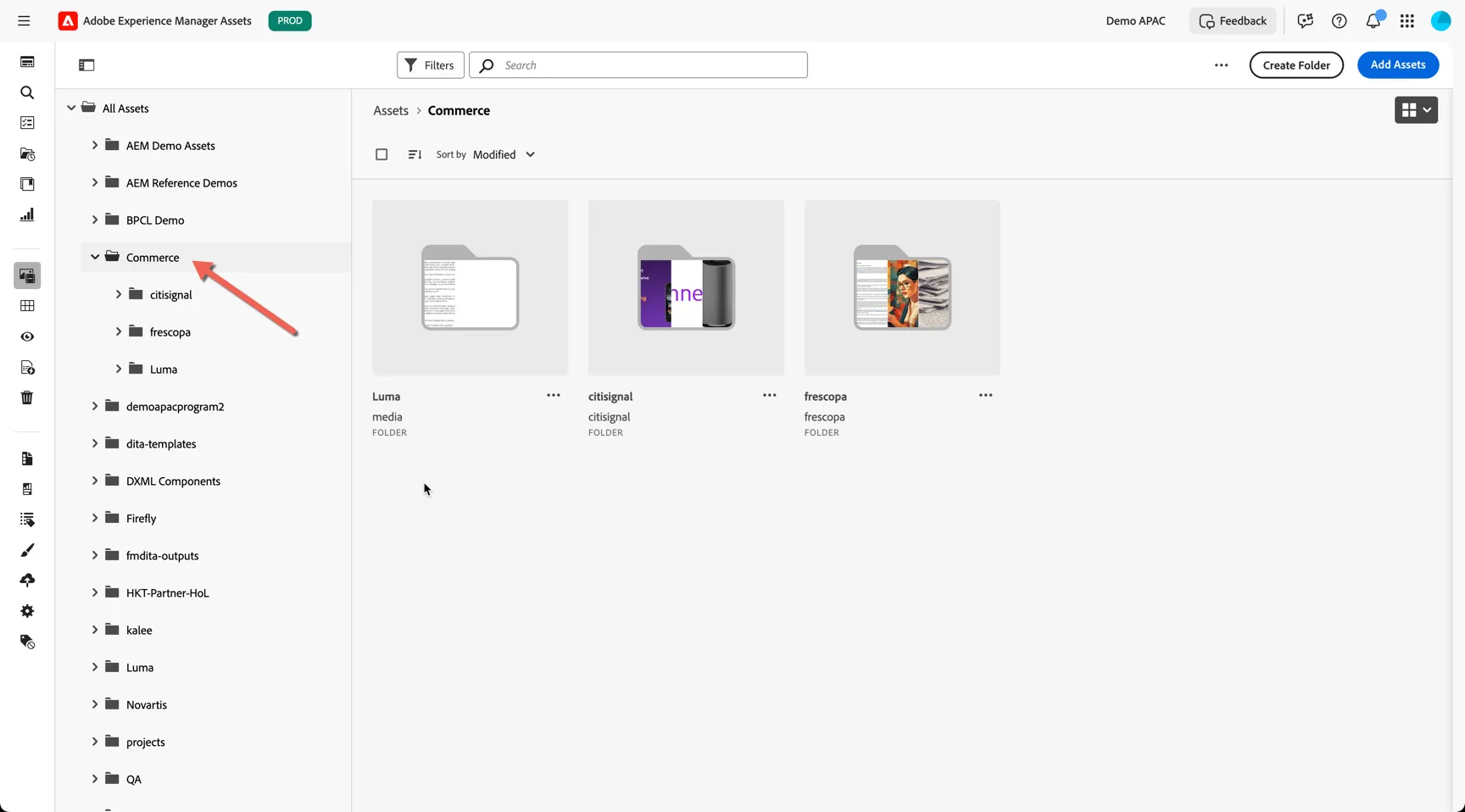Open the grid view switcher dropdown
Image resolution: width=1465 pixels, height=812 pixels.
coord(1416,110)
